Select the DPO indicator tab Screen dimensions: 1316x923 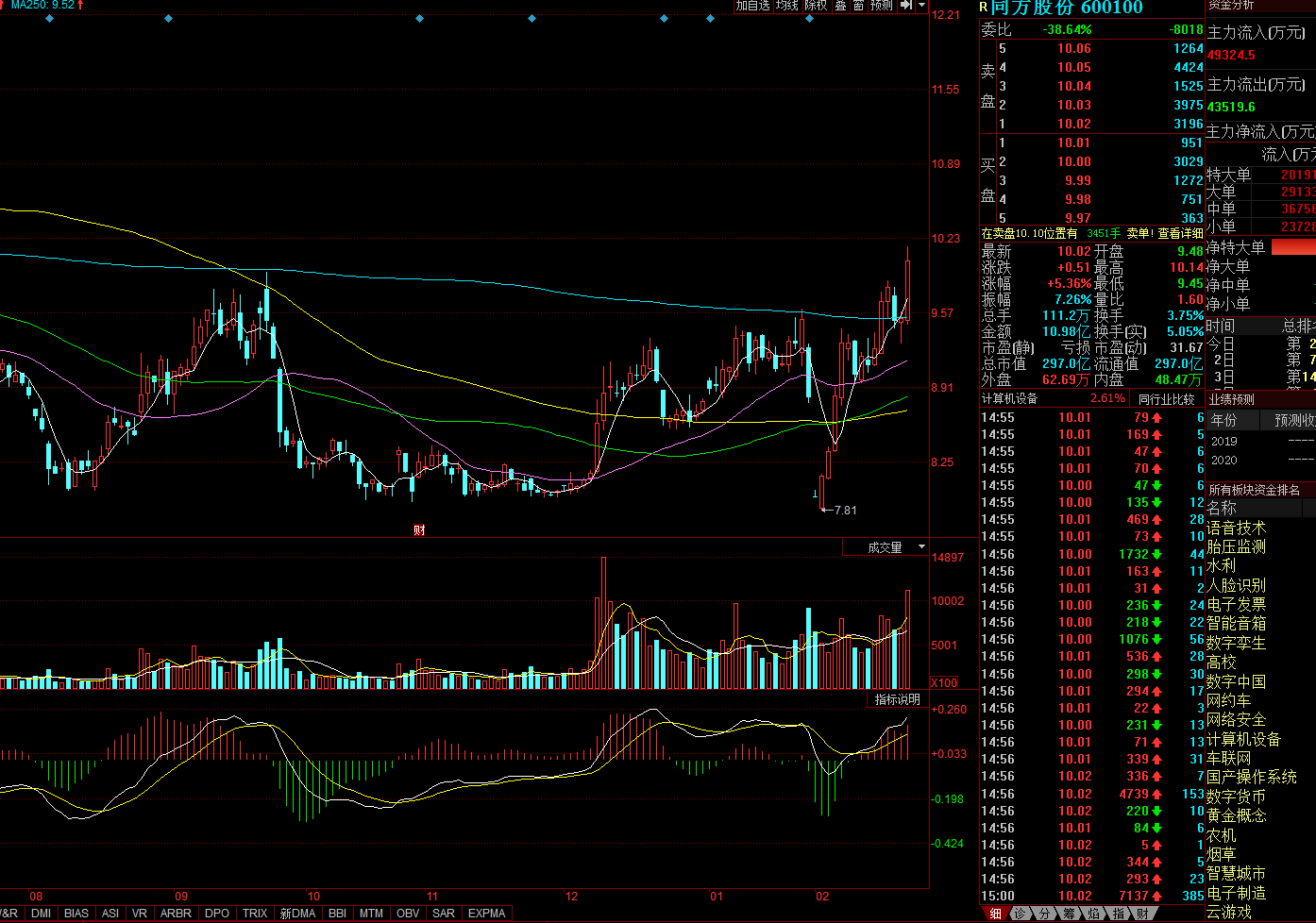click(217, 914)
